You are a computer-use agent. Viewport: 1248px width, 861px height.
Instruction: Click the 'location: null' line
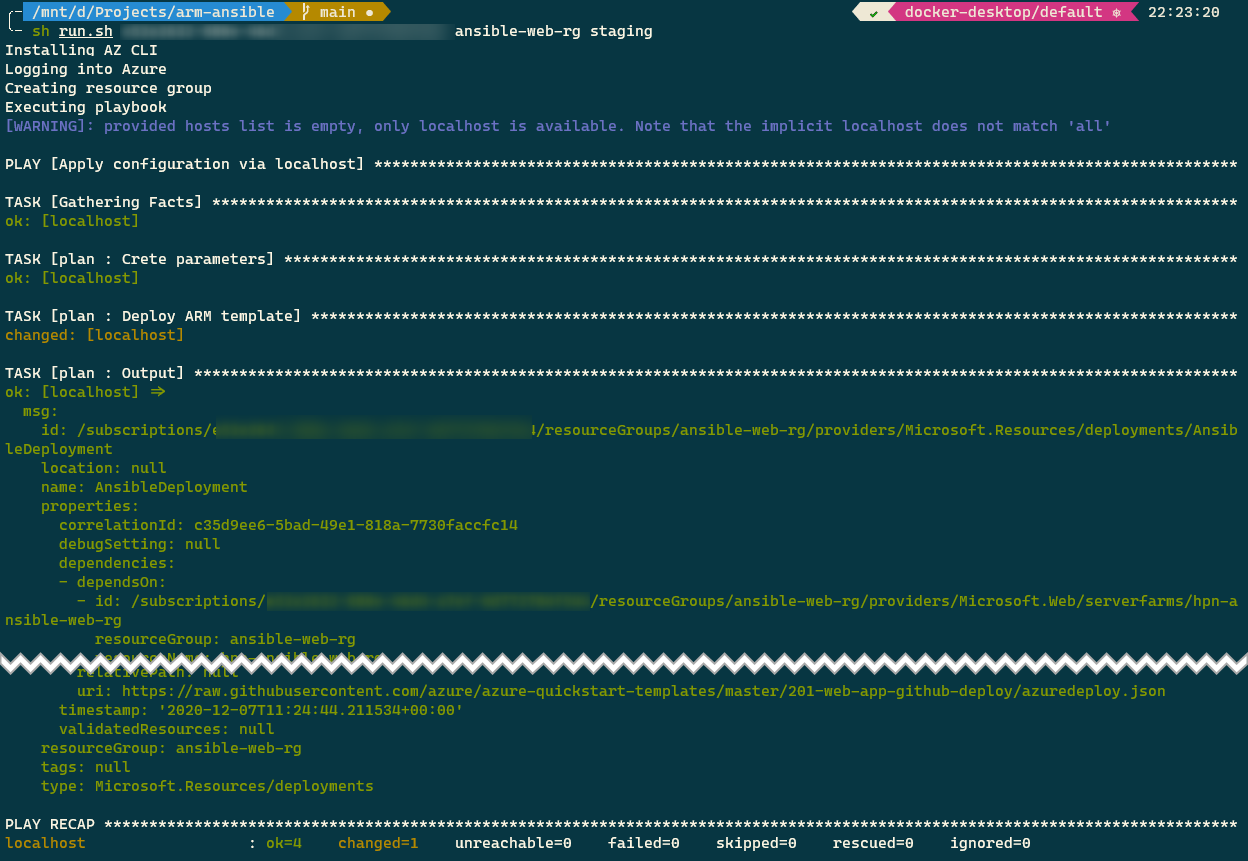[104, 468]
